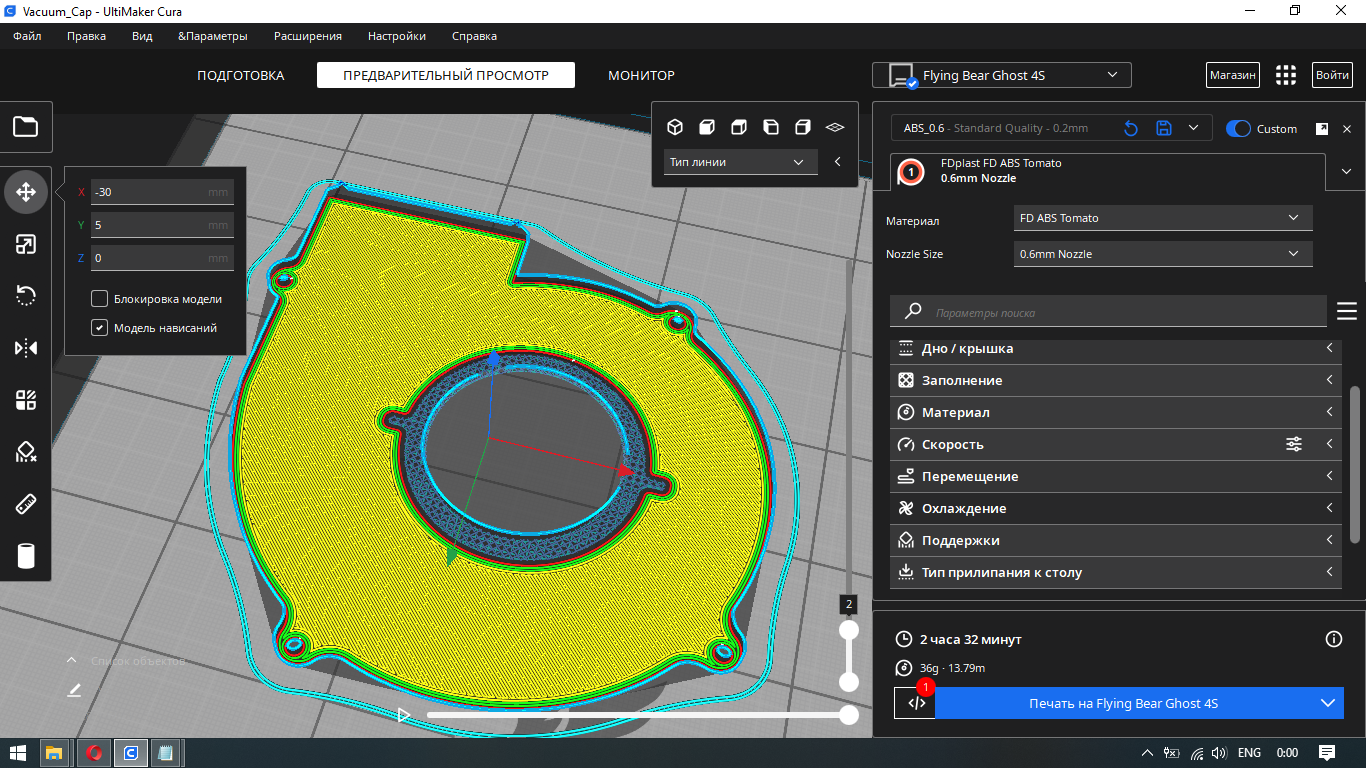Select the Rotate tool
This screenshot has width=1366, height=768.
(x=26, y=296)
